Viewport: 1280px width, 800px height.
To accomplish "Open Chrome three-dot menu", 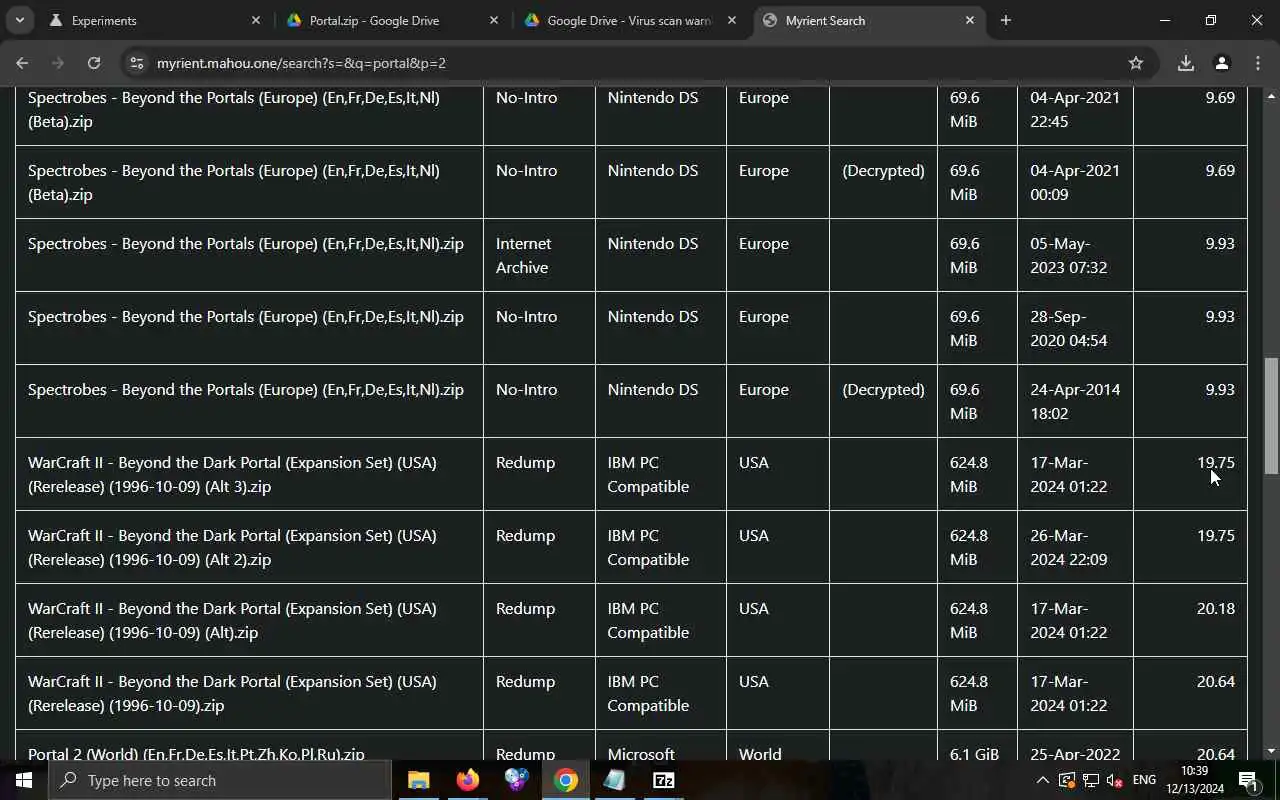I will click(x=1257, y=63).
